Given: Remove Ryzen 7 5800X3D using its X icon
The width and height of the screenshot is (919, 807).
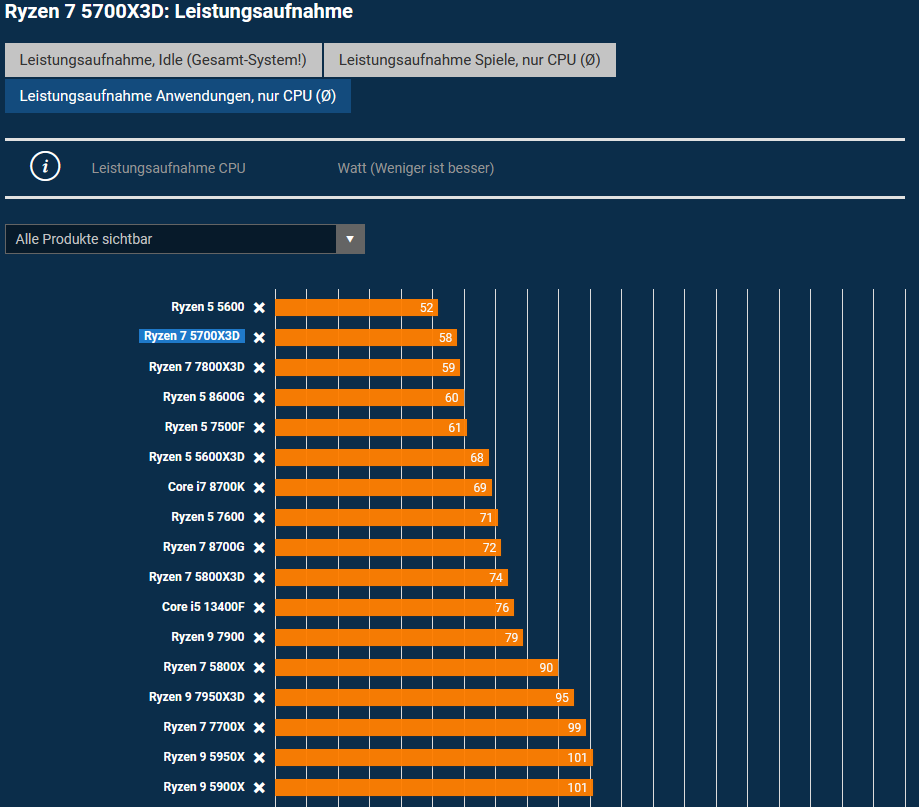Looking at the screenshot, I should pyautogui.click(x=259, y=577).
